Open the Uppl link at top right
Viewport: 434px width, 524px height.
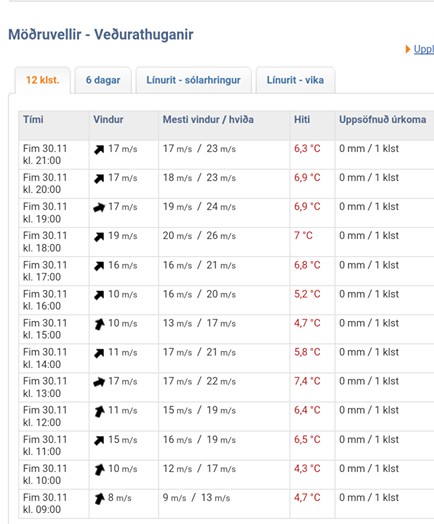tap(424, 49)
